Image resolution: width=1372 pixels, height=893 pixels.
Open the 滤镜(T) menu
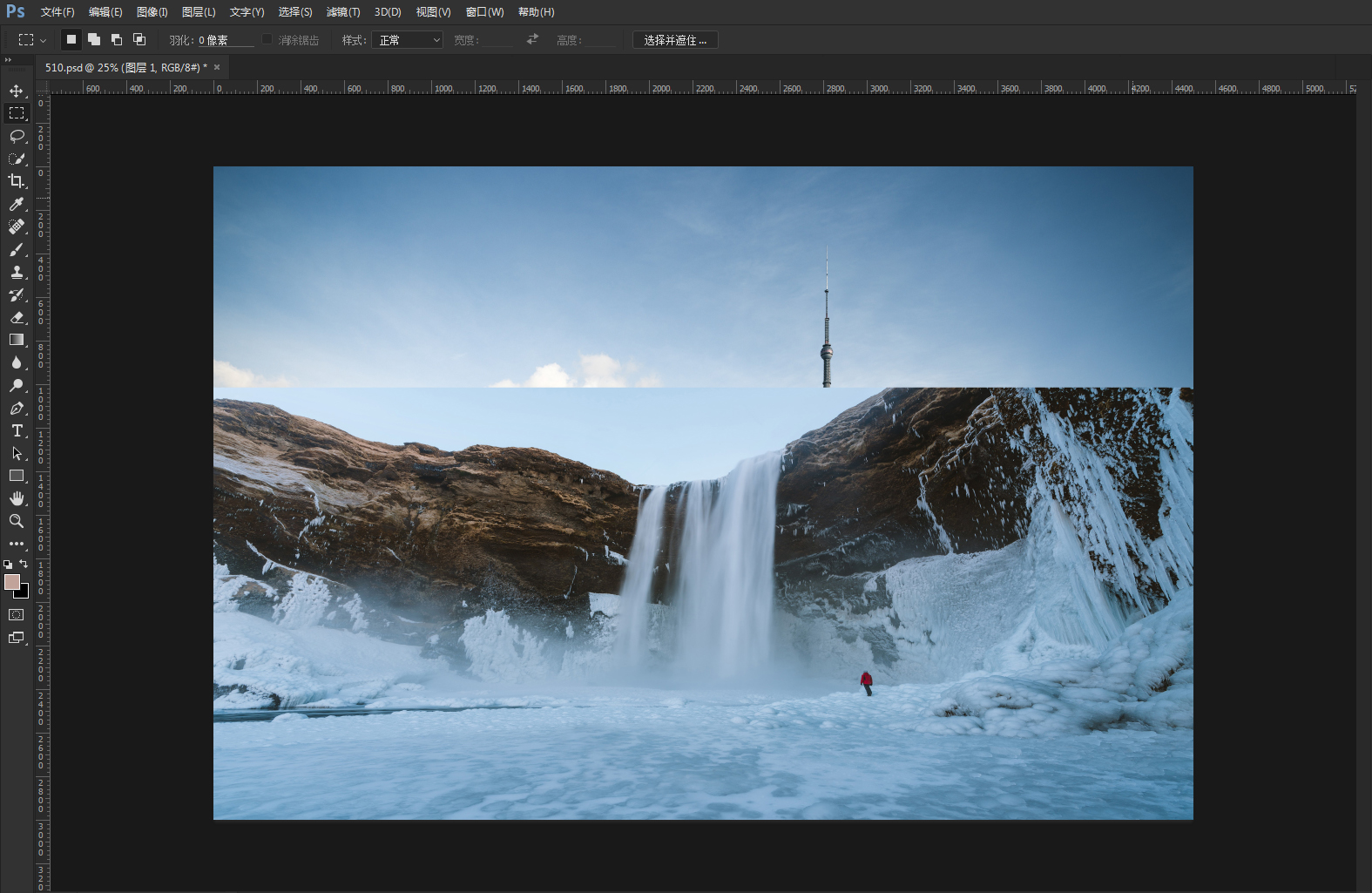click(x=343, y=12)
